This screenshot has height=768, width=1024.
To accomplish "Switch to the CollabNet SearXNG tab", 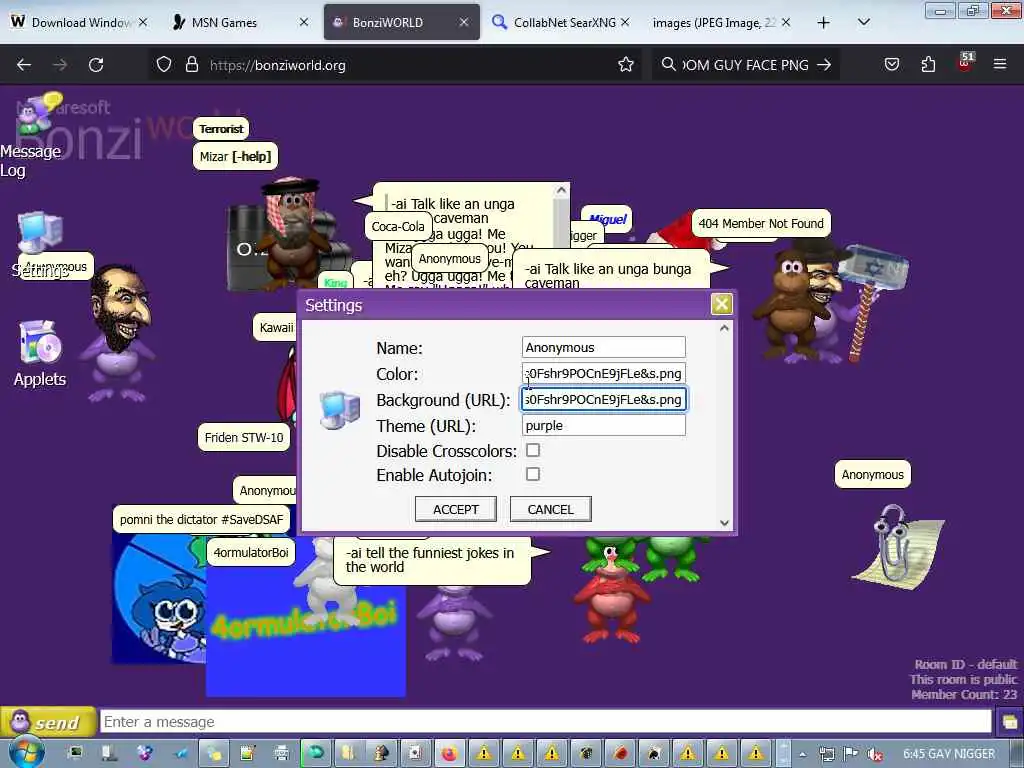I will pos(562,22).
